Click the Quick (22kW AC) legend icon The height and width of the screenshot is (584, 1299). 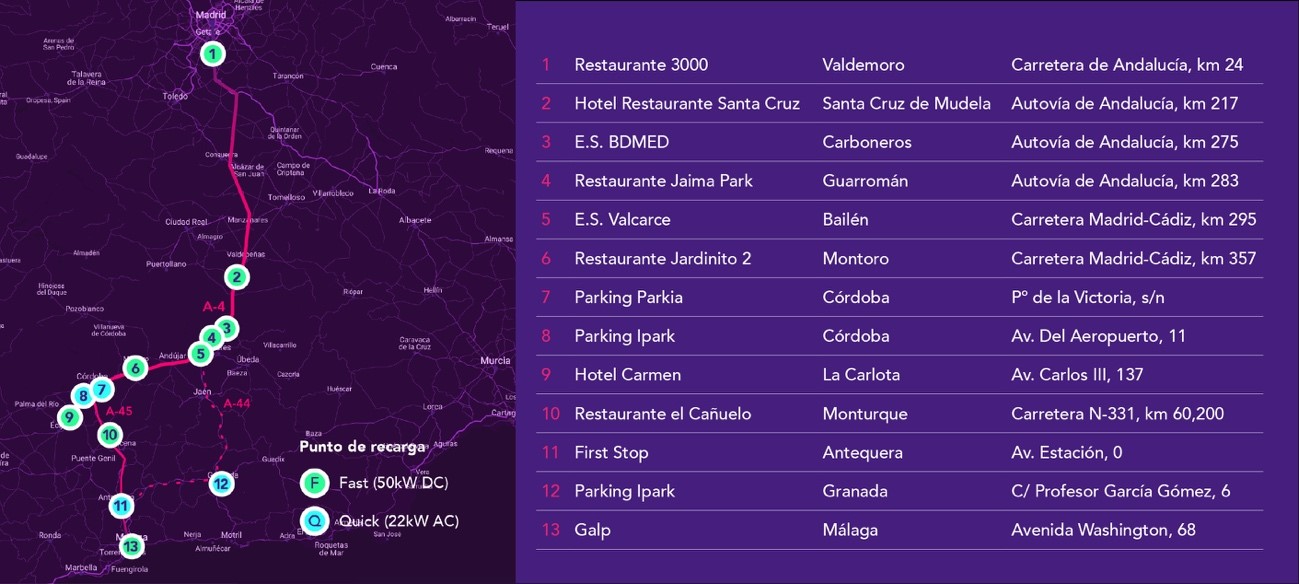pos(315,521)
